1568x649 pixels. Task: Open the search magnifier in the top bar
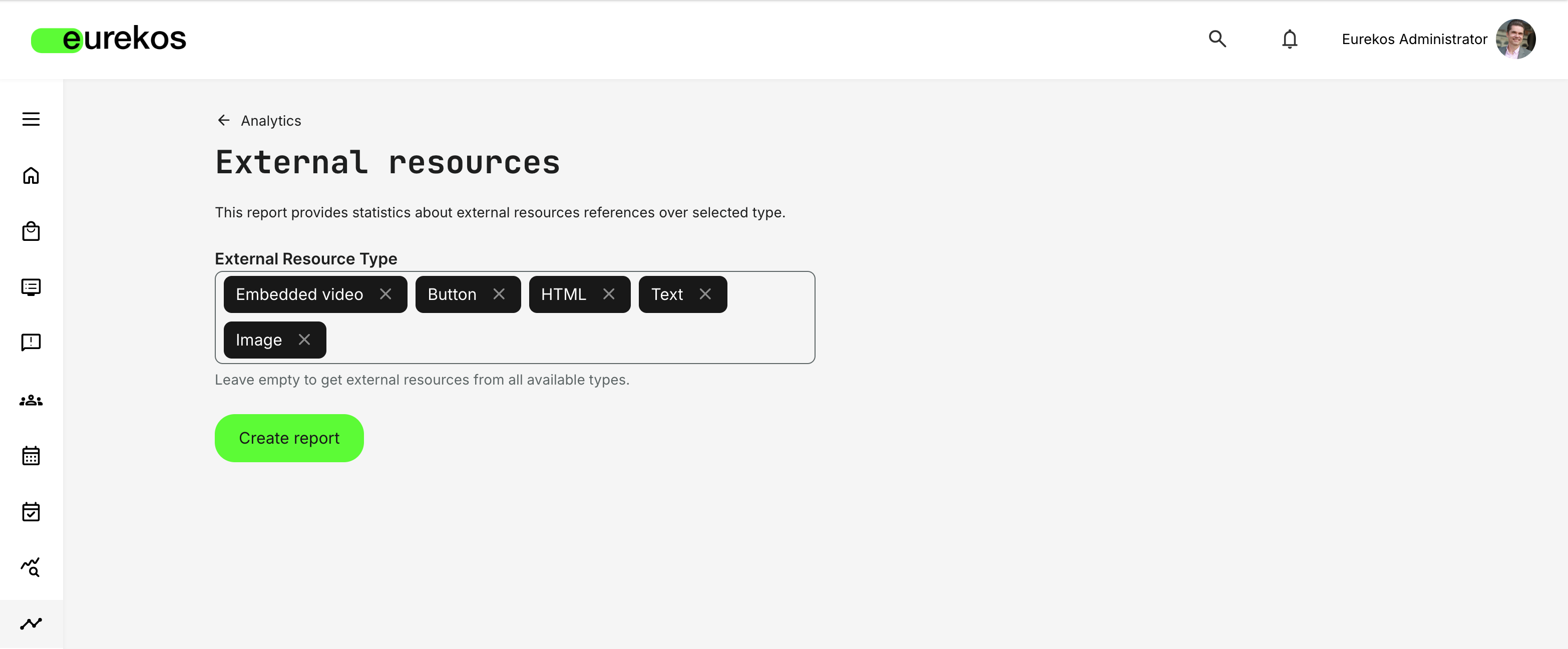tap(1217, 39)
